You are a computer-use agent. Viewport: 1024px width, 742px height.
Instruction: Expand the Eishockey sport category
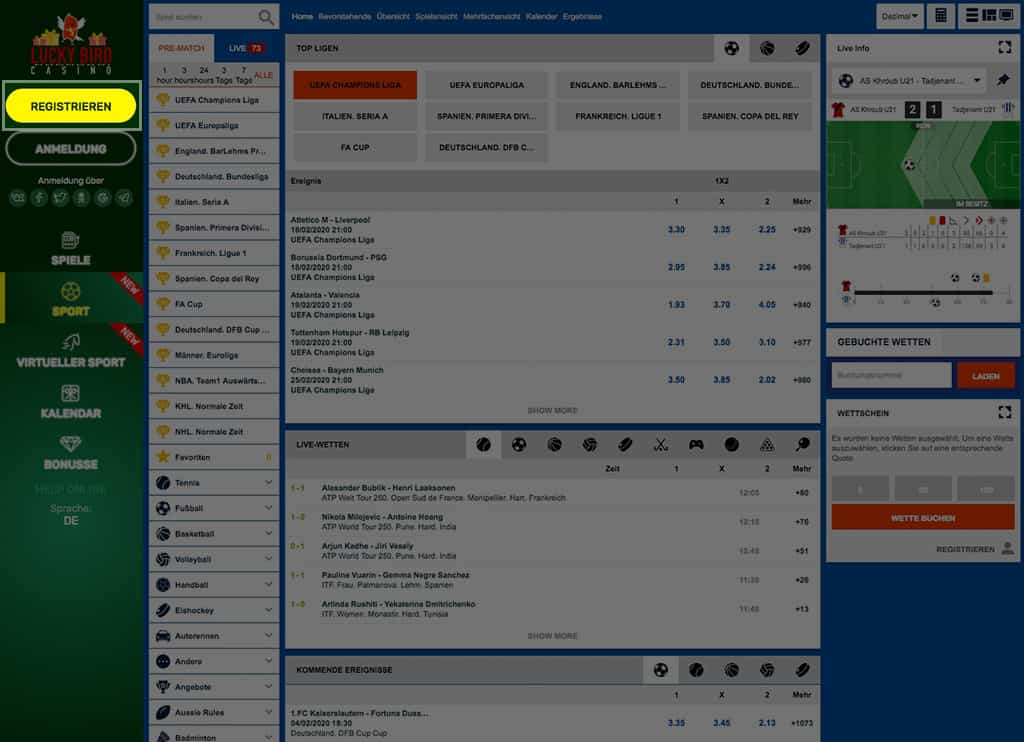pos(214,610)
